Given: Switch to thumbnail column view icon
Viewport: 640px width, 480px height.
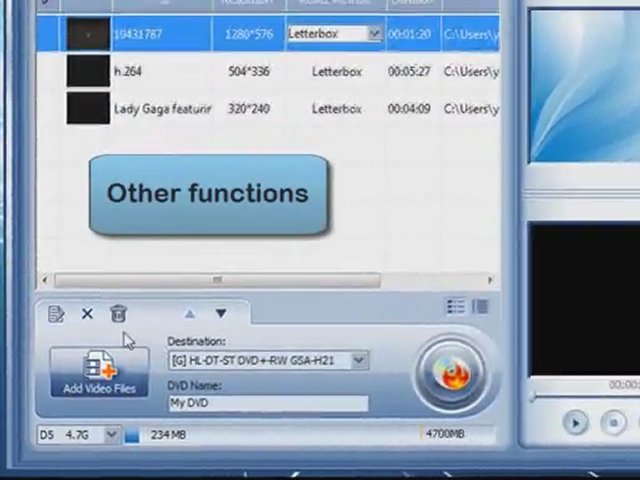Looking at the screenshot, I should tap(479, 307).
